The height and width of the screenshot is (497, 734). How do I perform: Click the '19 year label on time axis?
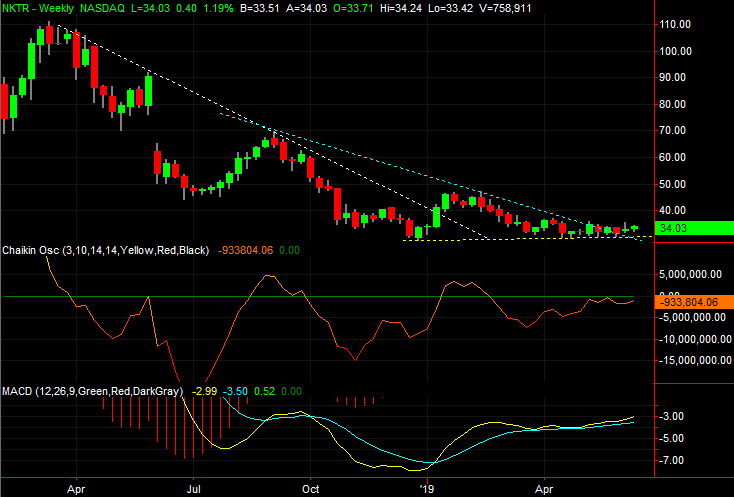coord(426,490)
